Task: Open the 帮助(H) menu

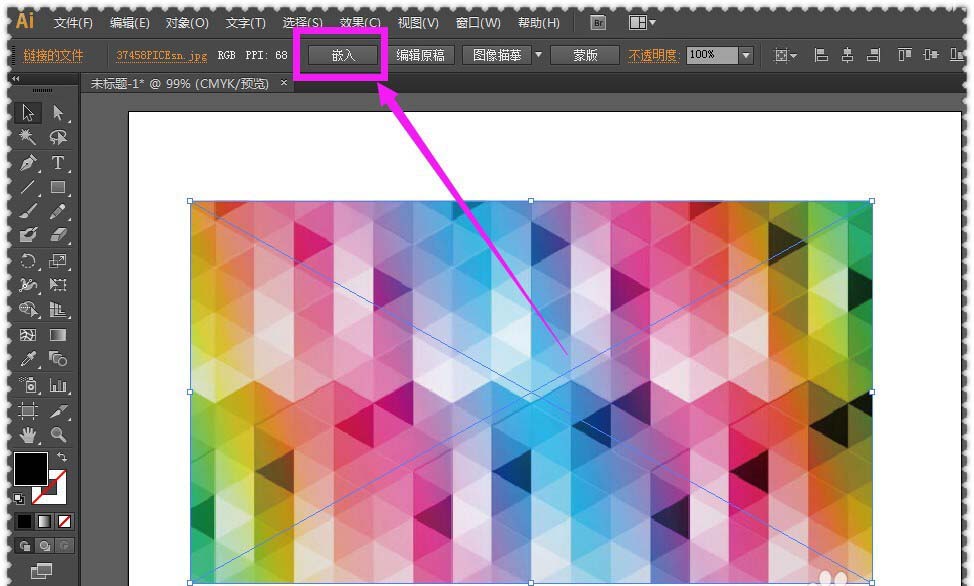Action: [x=539, y=23]
